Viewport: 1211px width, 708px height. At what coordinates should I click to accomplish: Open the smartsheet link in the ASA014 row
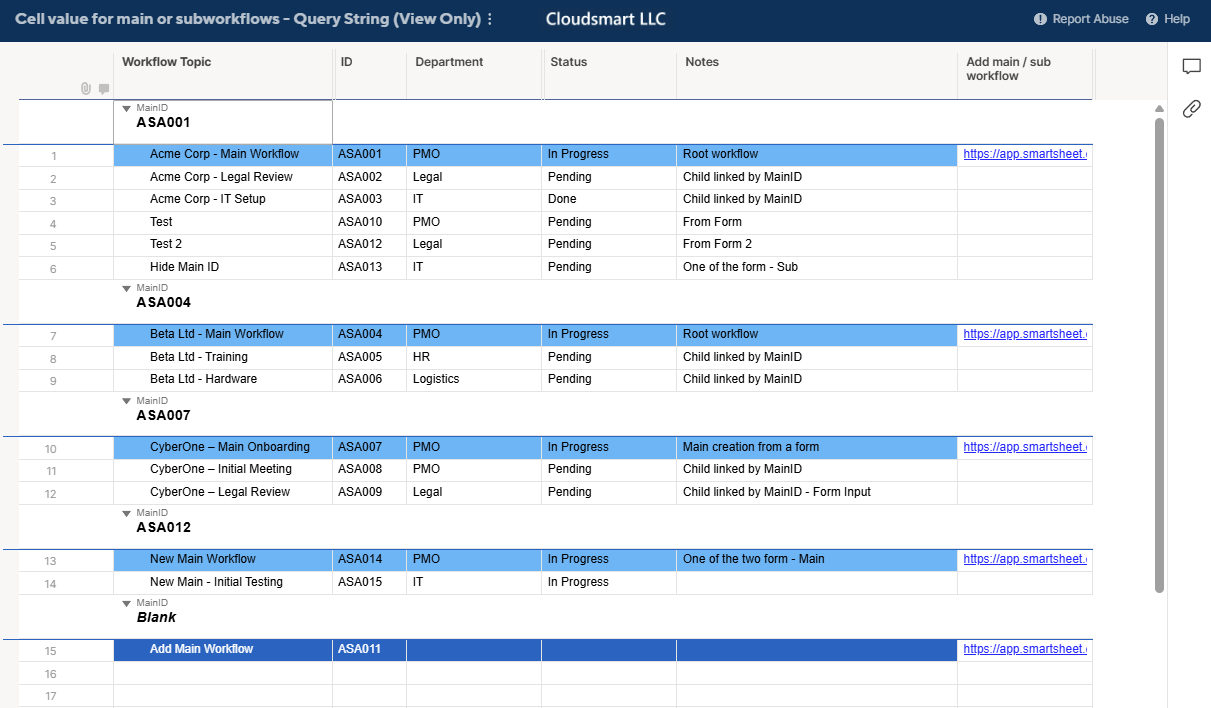[1025, 559]
